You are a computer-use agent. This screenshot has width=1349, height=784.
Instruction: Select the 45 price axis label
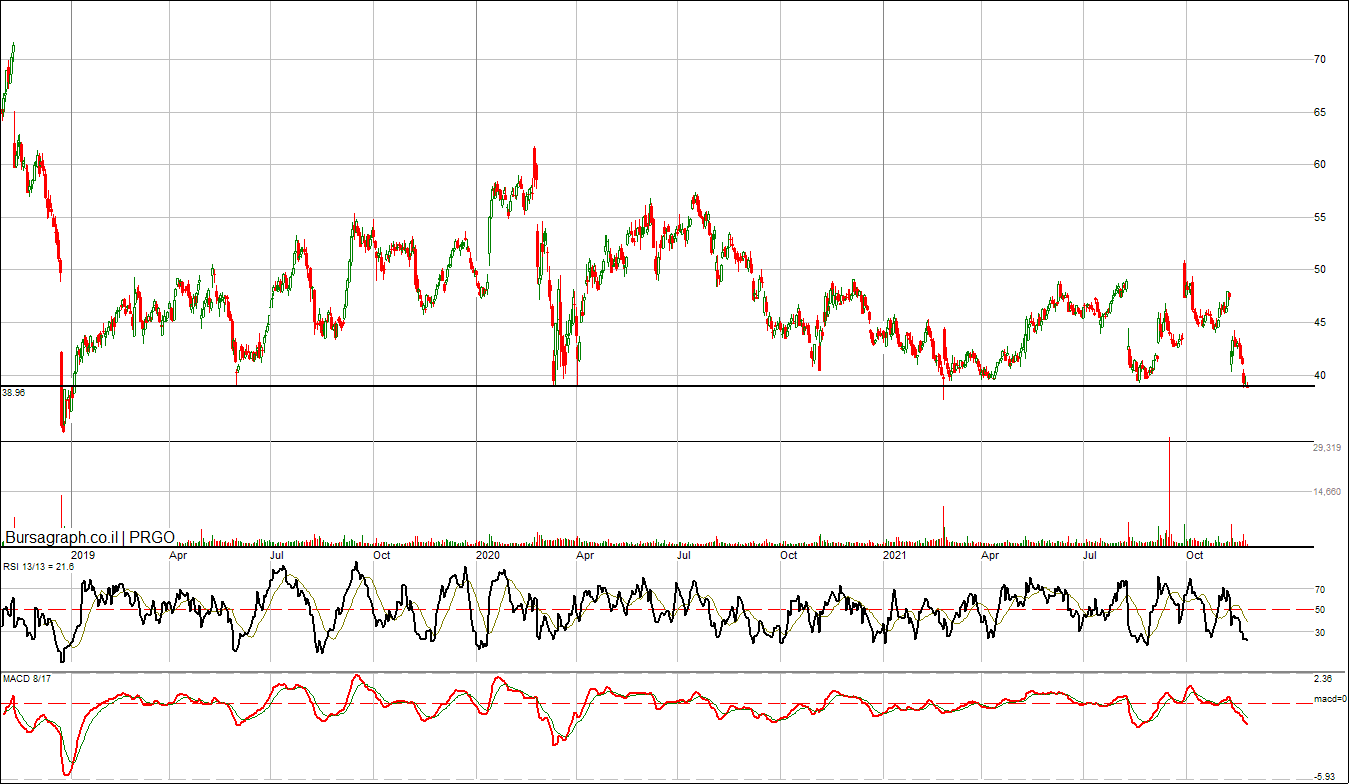click(1320, 322)
